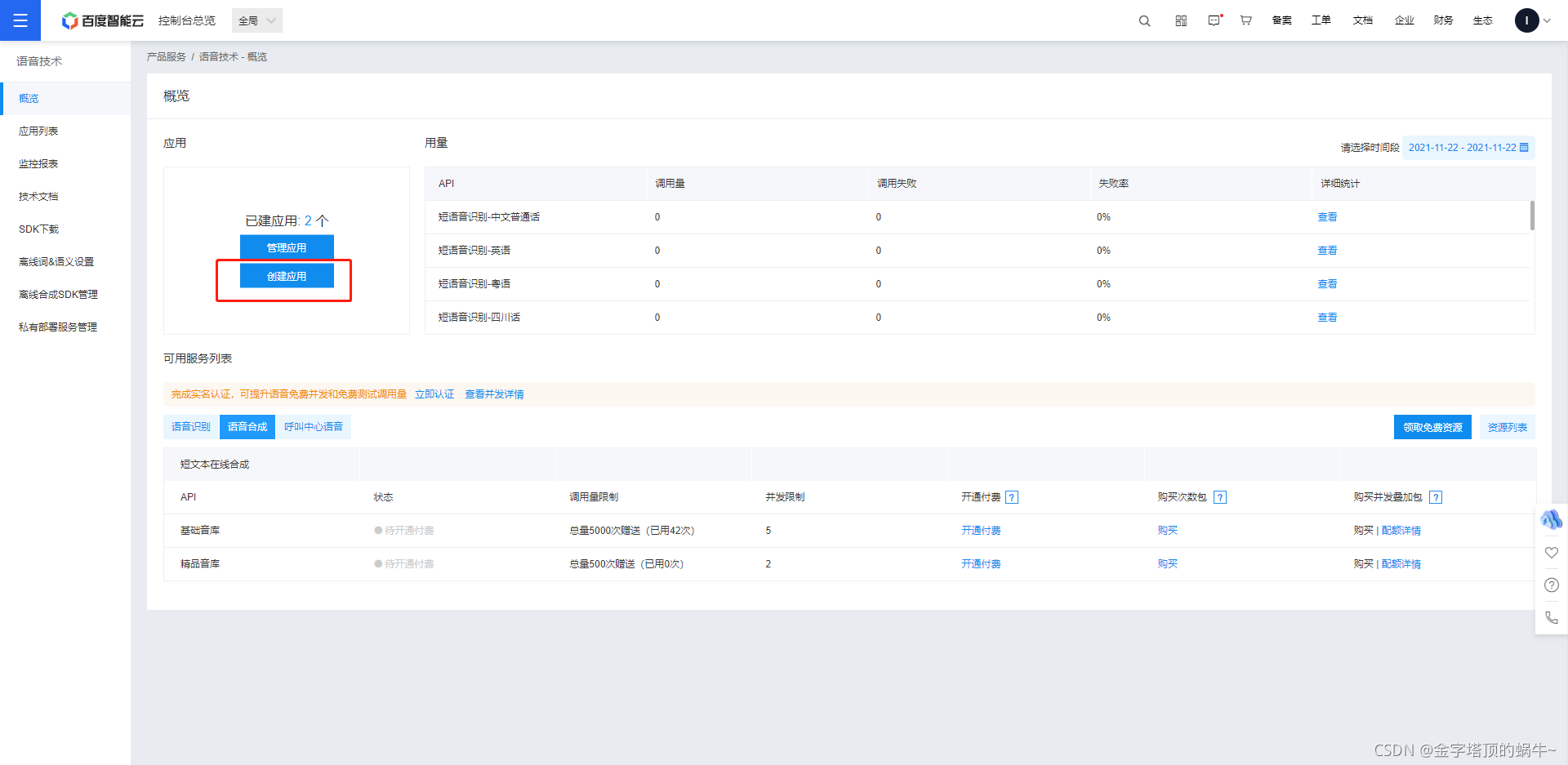The width and height of the screenshot is (1568, 765).
Task: Click the floating question mark help icon
Action: tap(1552, 585)
